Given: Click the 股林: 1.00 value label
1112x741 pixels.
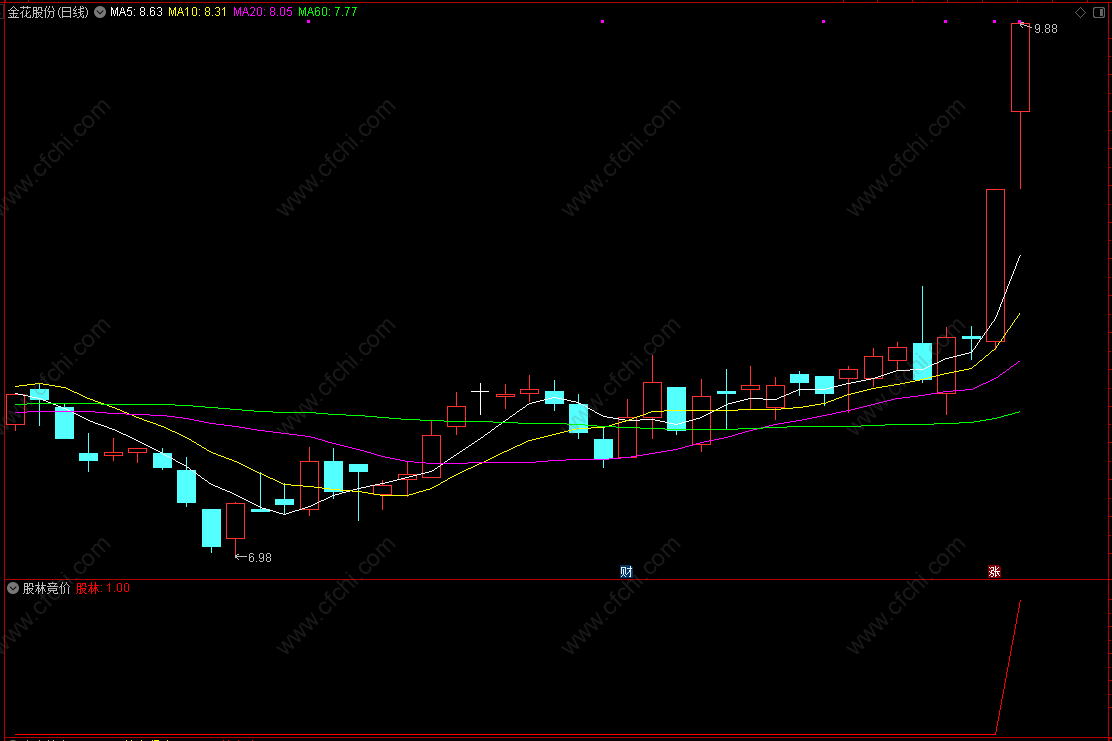Looking at the screenshot, I should [103, 588].
